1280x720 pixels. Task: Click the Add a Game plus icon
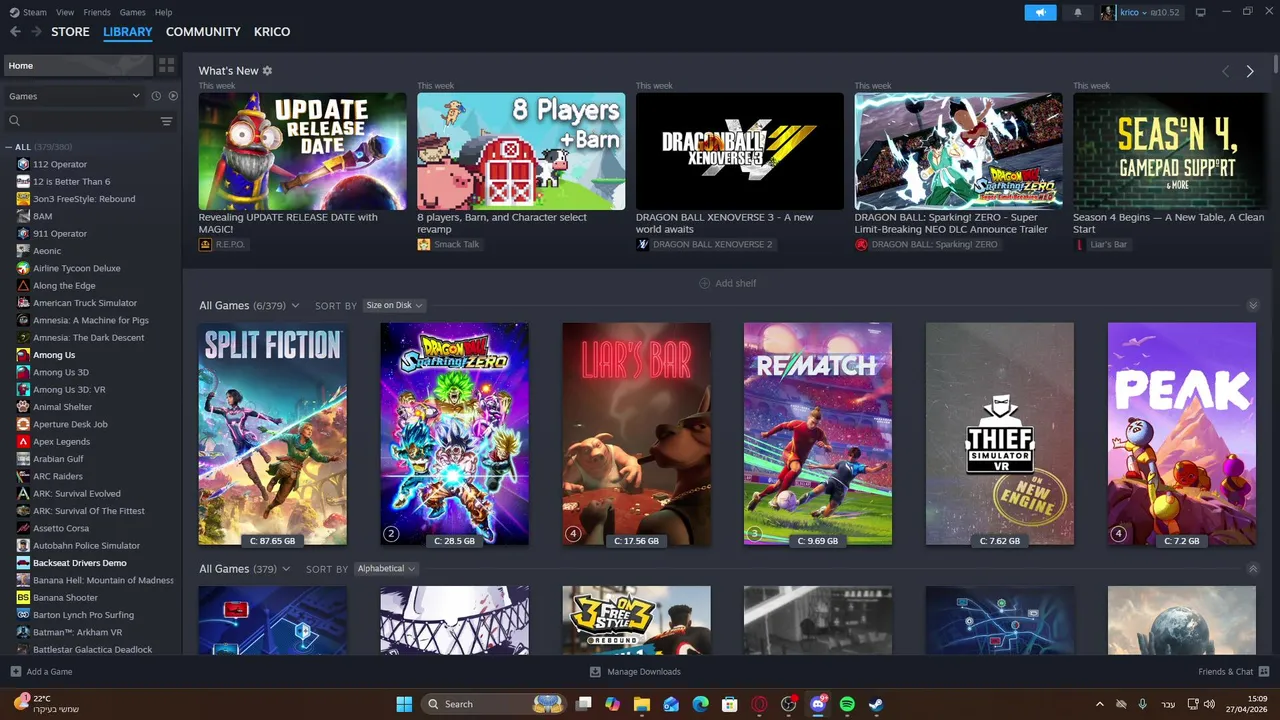[x=15, y=672]
